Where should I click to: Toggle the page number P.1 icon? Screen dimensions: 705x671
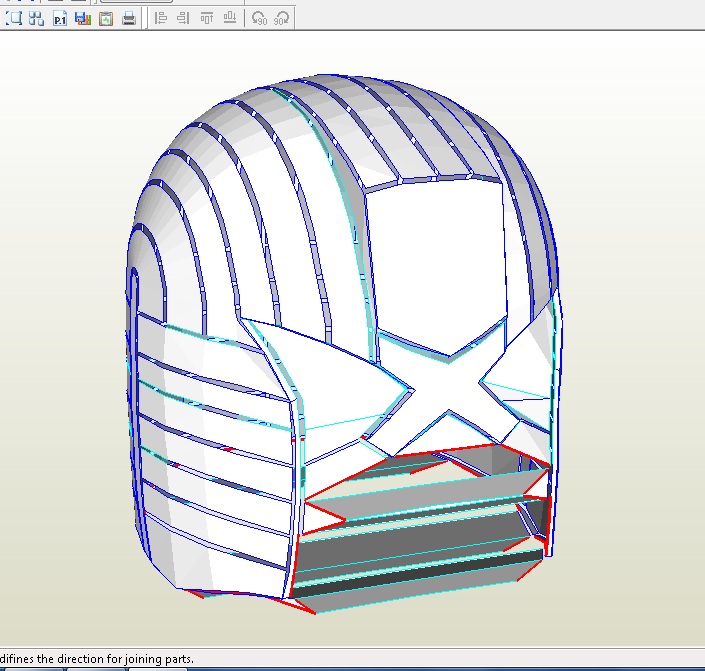(x=60, y=18)
